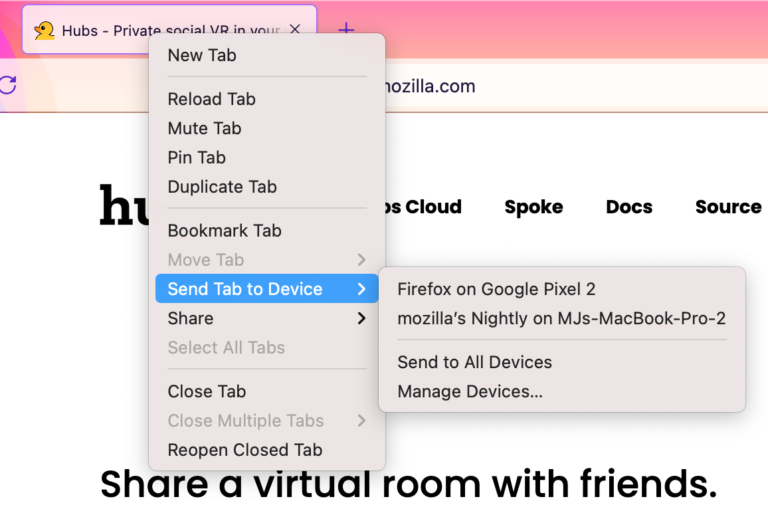
Task: Click Send to All Devices
Action: 475,362
